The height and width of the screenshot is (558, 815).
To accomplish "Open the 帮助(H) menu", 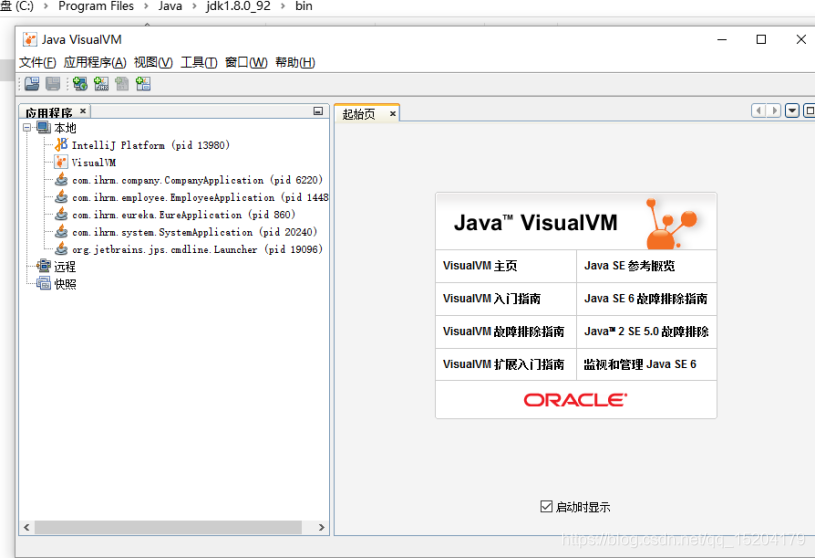I will coord(295,62).
